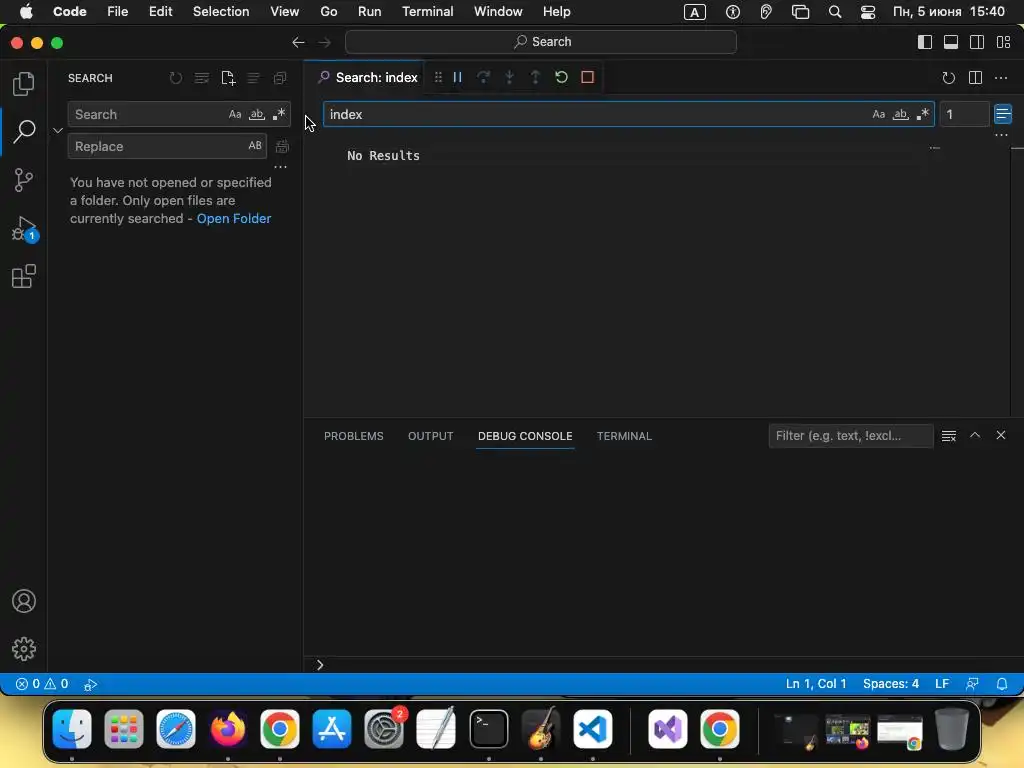Screen dimensions: 1024x768
Task: Open the Terminal menu in menu bar
Action: [x=427, y=12]
